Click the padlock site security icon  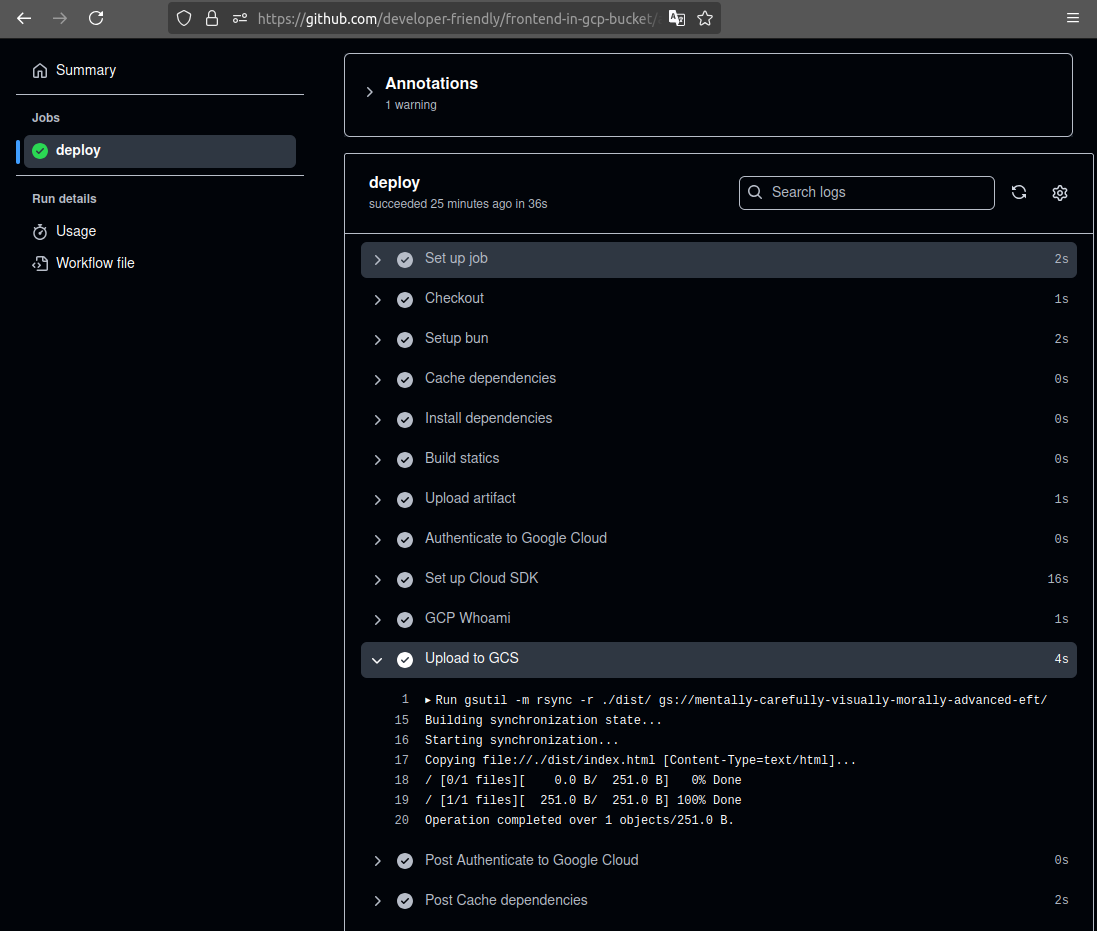211,18
